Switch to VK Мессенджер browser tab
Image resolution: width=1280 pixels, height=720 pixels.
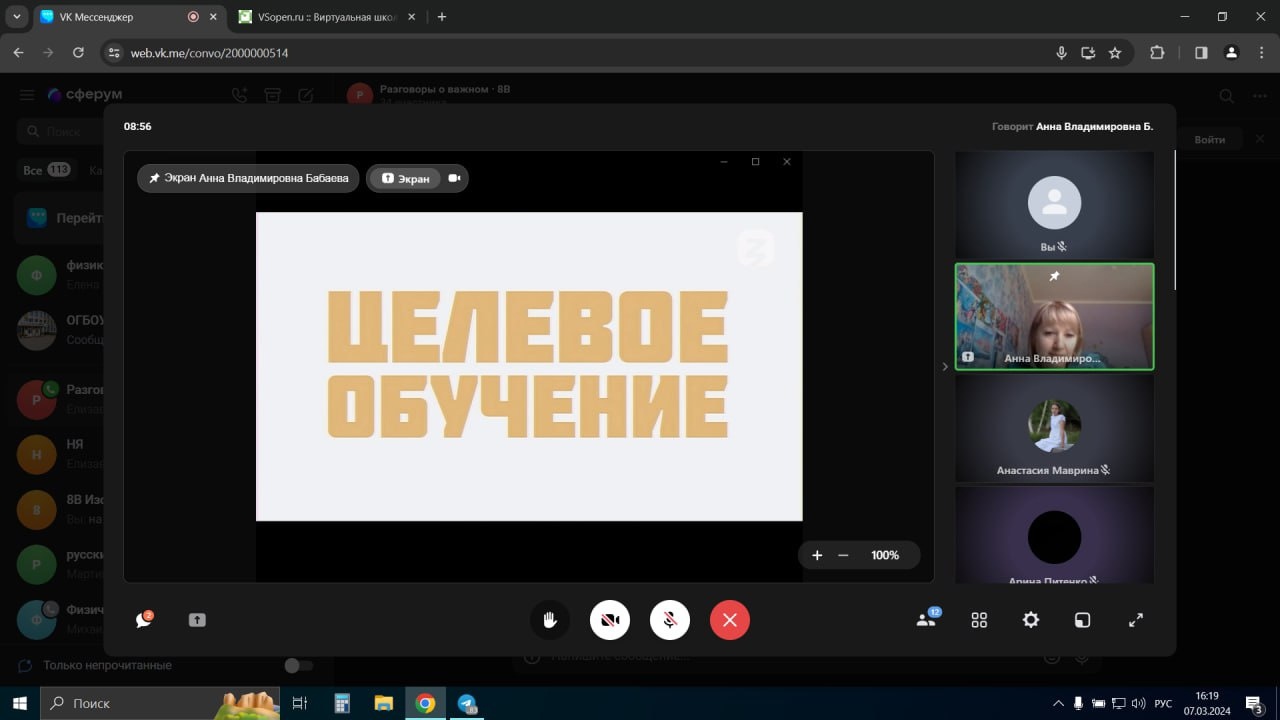click(x=110, y=17)
